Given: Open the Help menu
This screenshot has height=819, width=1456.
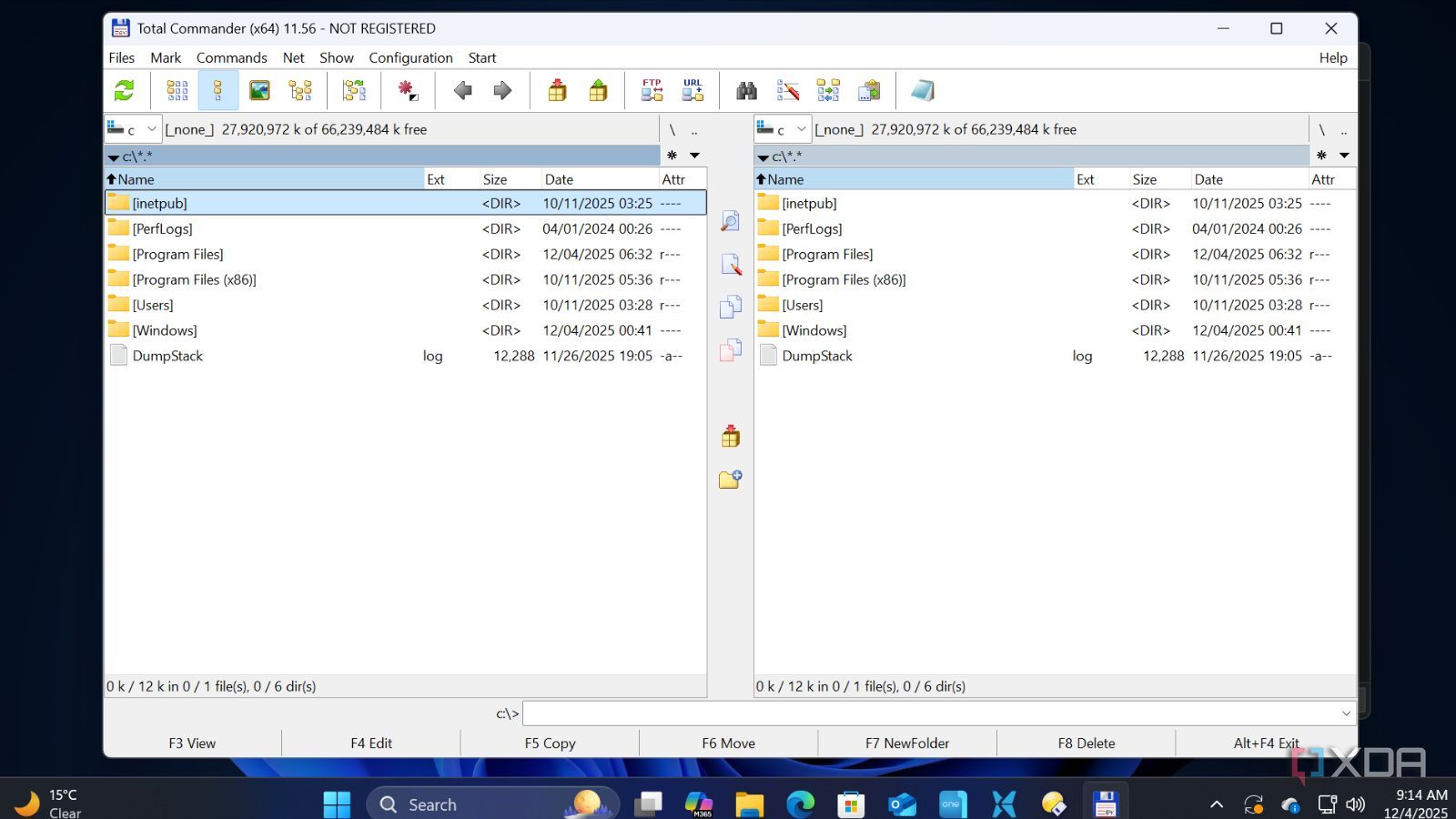Looking at the screenshot, I should tap(1333, 57).
